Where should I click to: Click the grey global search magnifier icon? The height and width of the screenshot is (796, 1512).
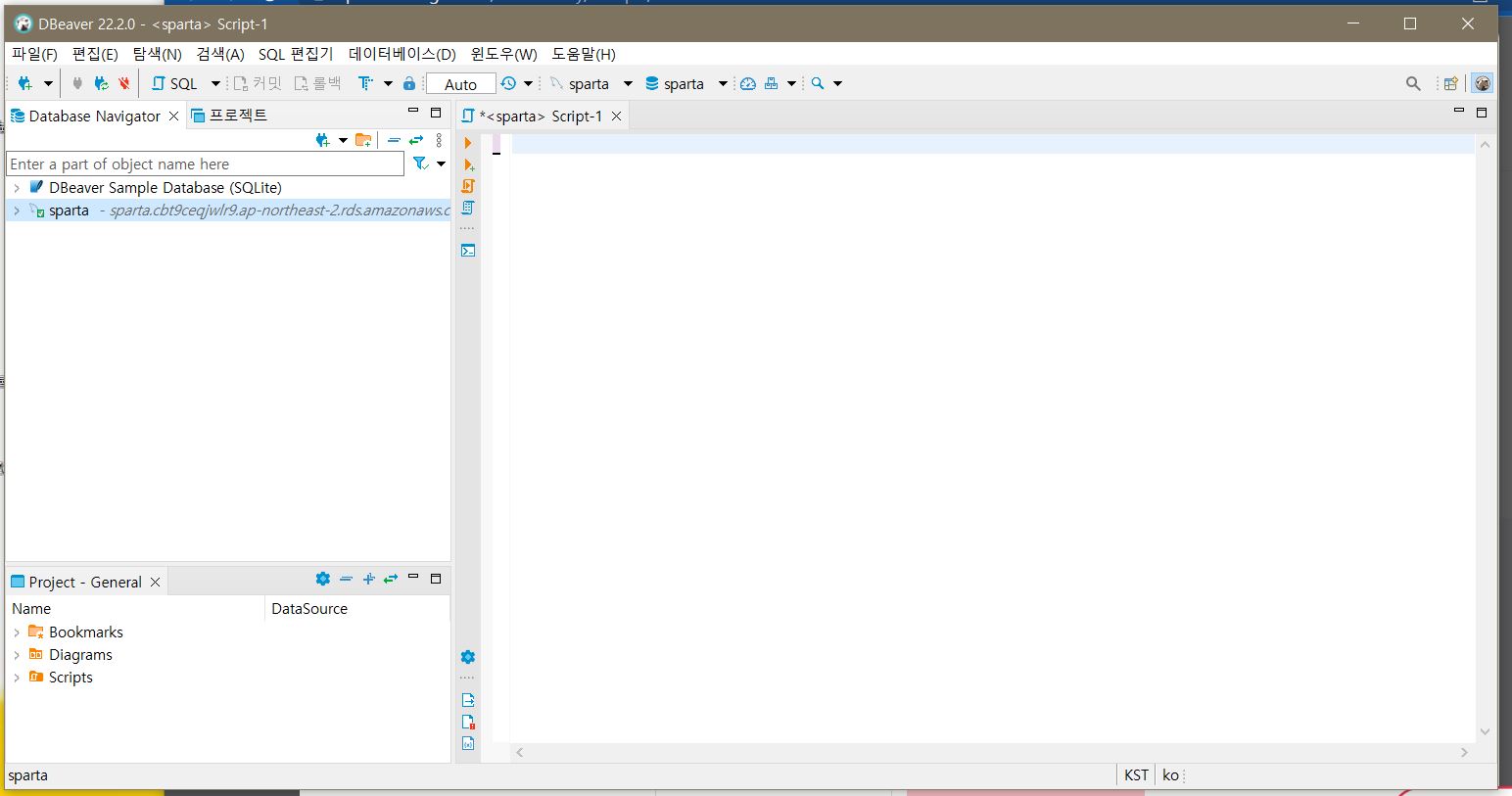pyautogui.click(x=1413, y=83)
